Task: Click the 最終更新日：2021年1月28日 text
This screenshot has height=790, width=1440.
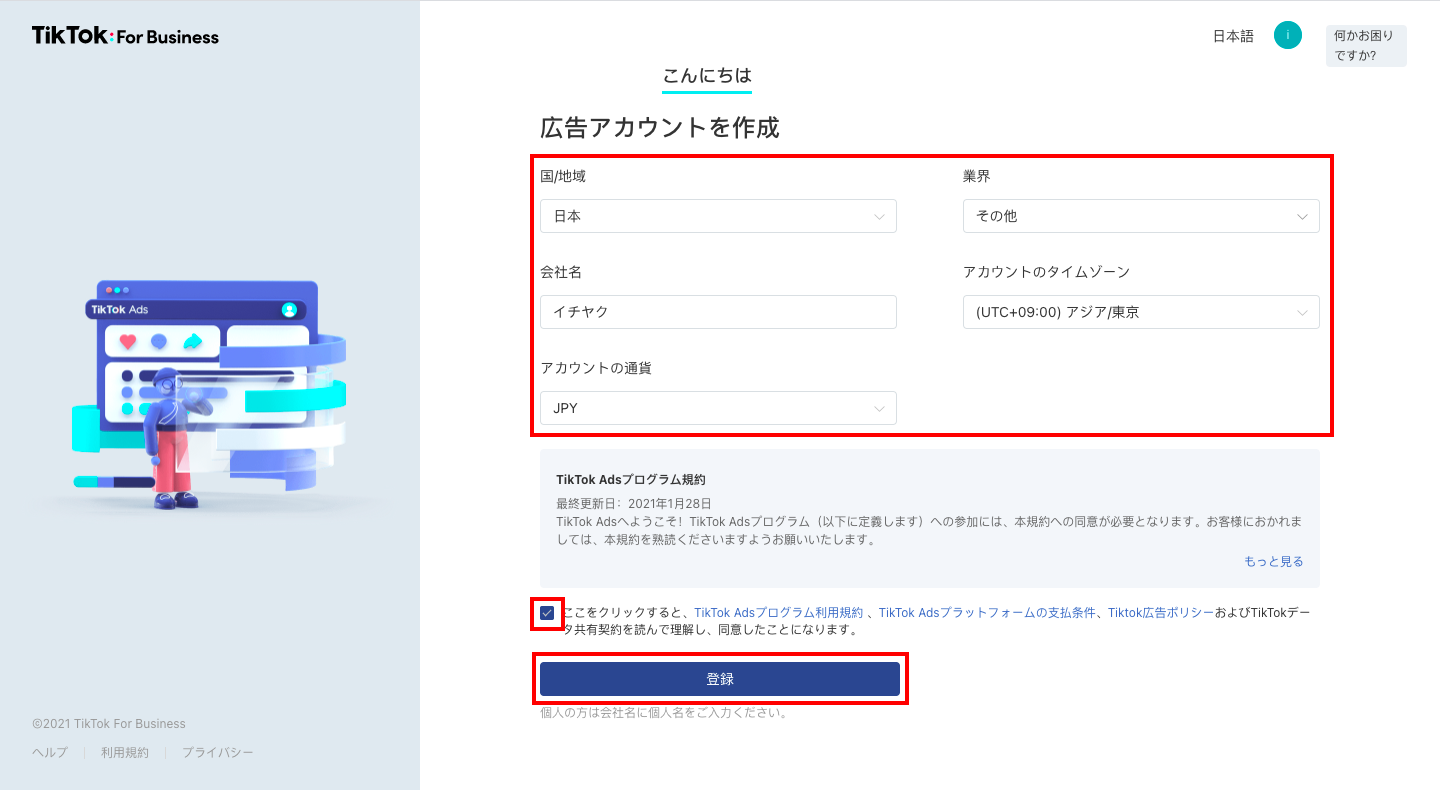Action: click(x=634, y=504)
